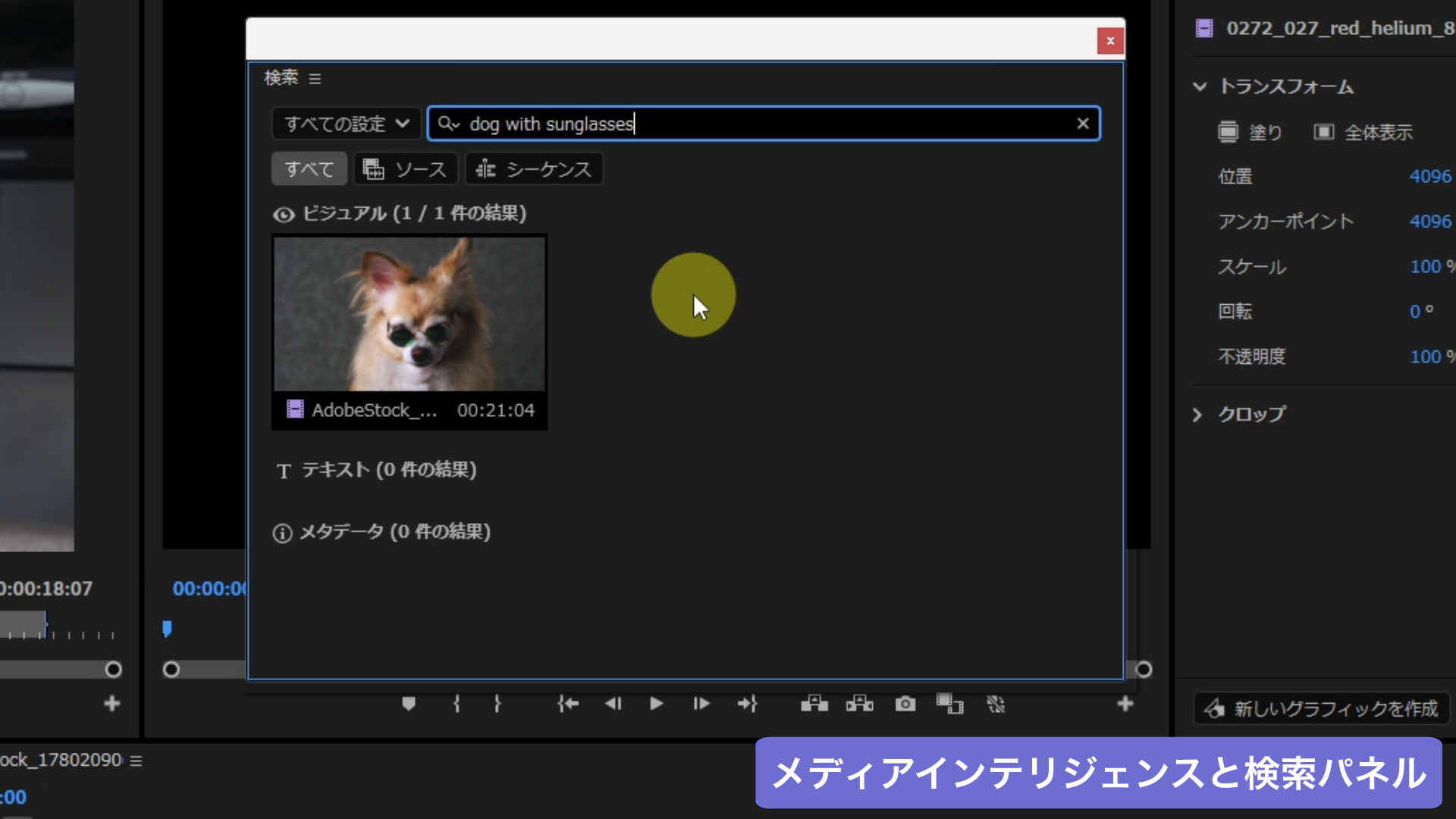Collapse the トランスフォーム section
This screenshot has height=819, width=1456.
pyautogui.click(x=1200, y=86)
